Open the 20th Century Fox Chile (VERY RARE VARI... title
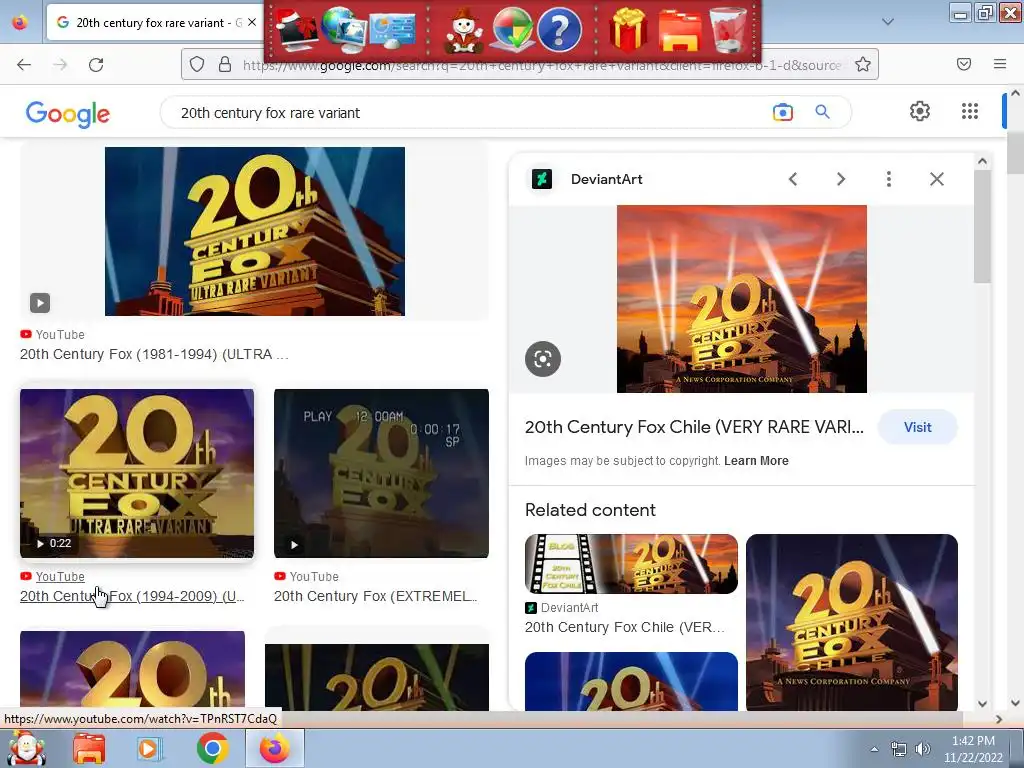The image size is (1024, 768). click(x=694, y=427)
